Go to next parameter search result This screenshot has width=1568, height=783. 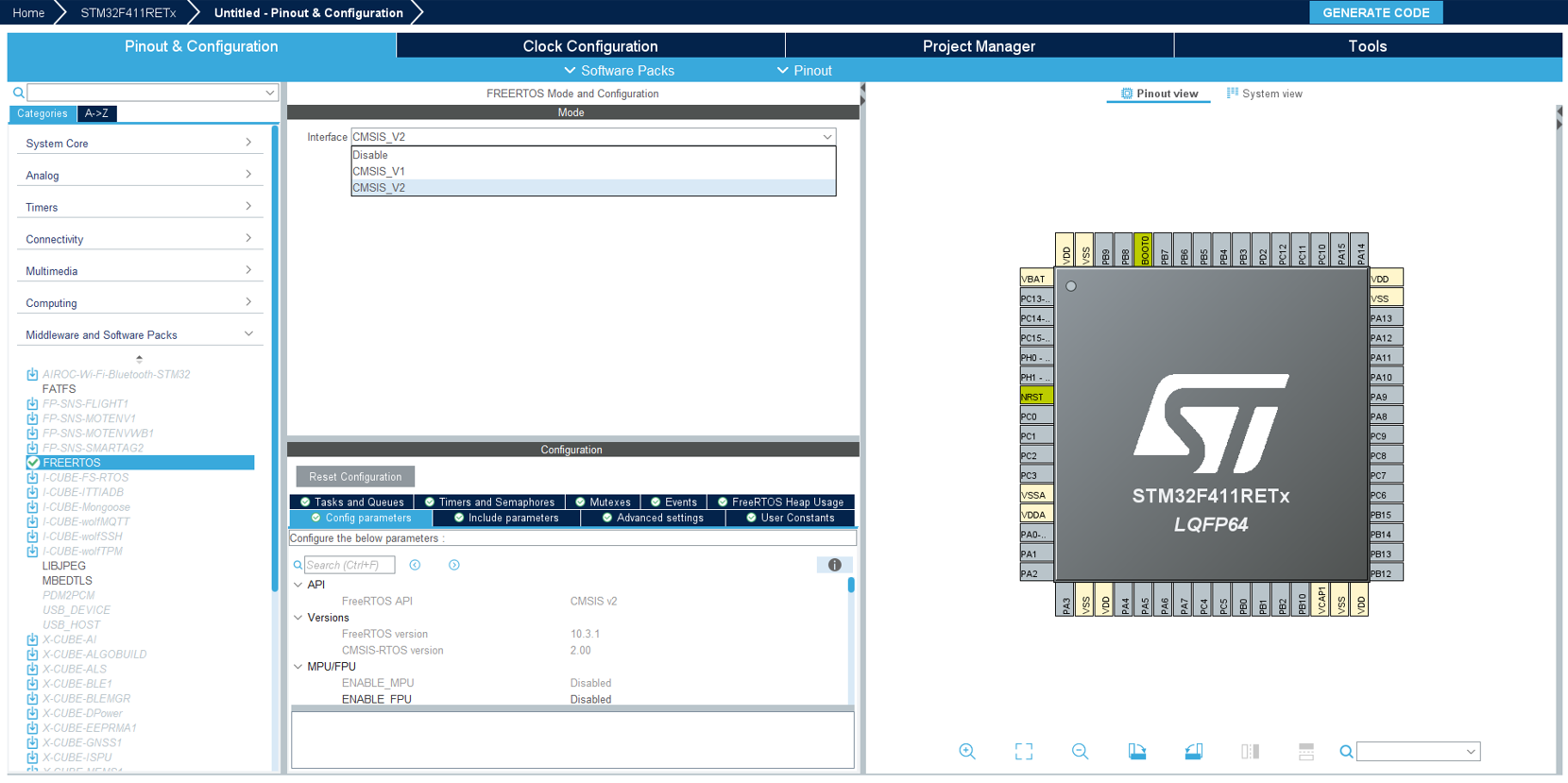pos(454,565)
